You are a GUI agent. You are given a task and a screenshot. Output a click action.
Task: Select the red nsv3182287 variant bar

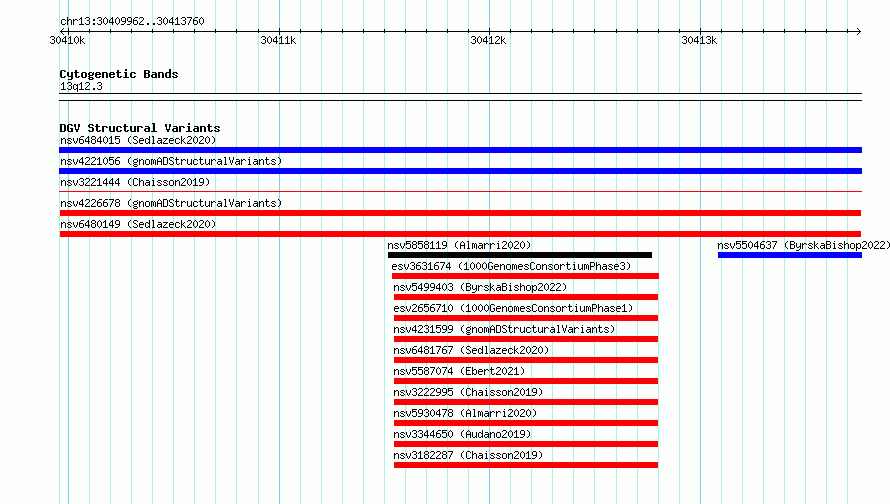[526, 465]
